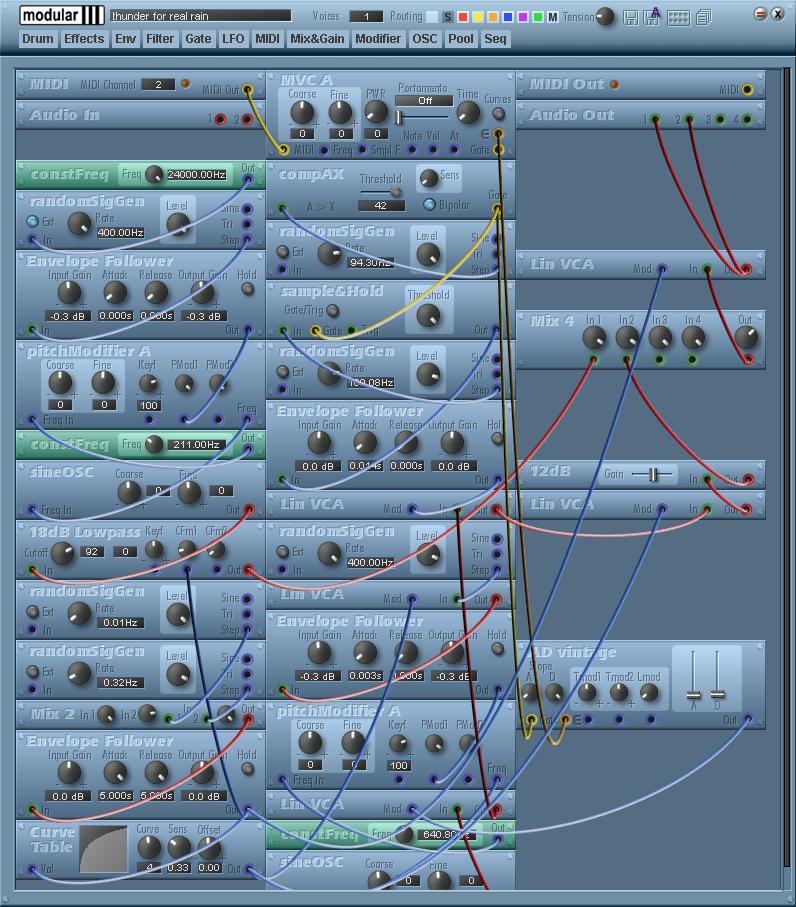
Task: Click the Curve Table graph display
Action: tap(103, 849)
